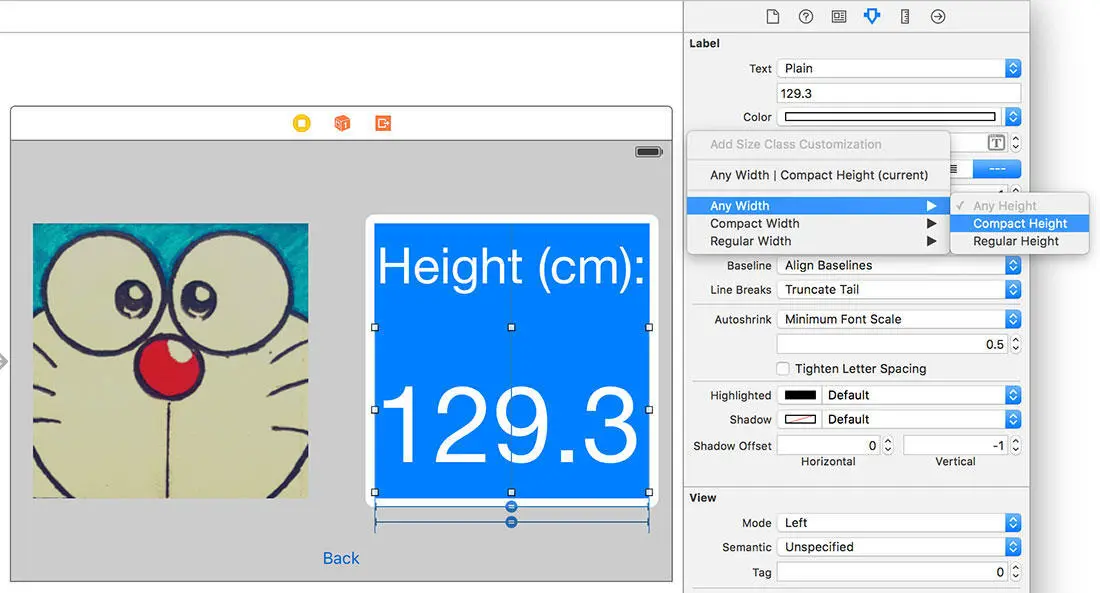Click the Vertical shadow offset field

pos(955,446)
